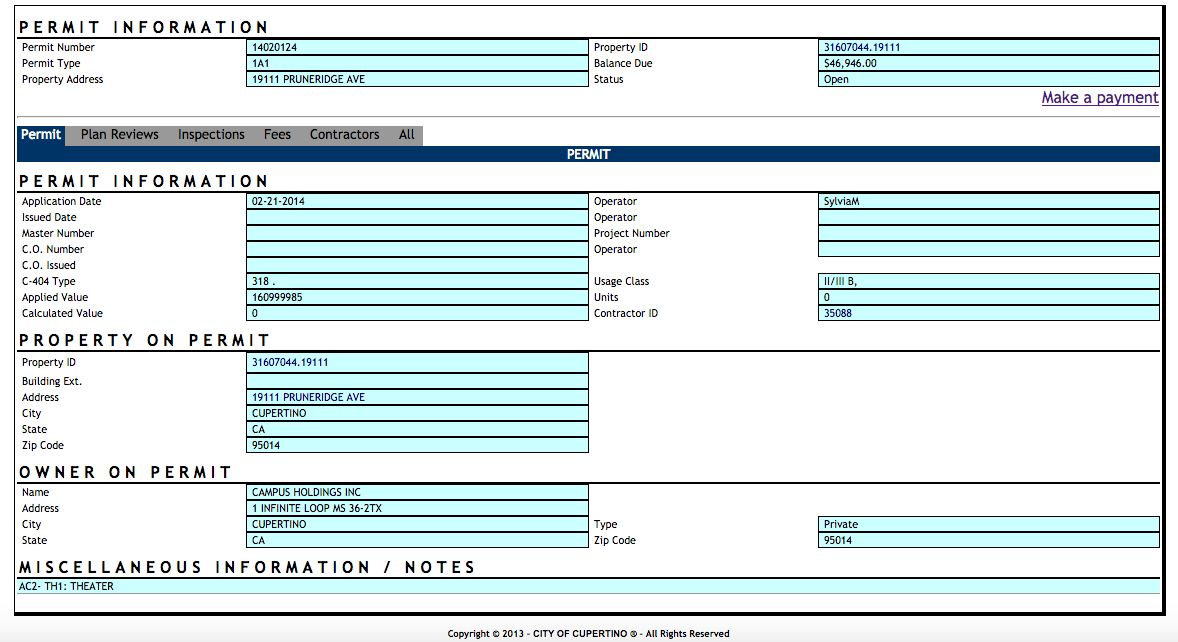1178x642 pixels.
Task: Click the owner Name field CAMPUS HOLDINGS INC
Action: point(417,493)
